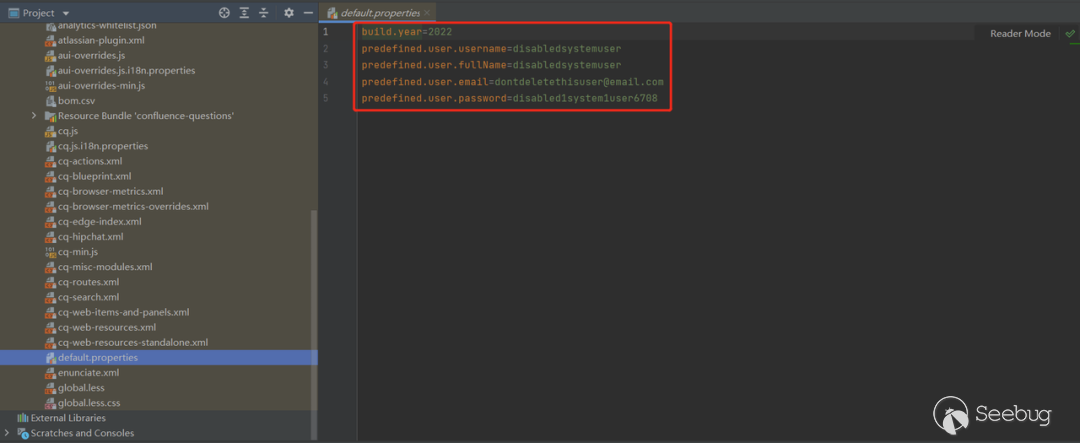Select cq-min.js file
Image resolution: width=1080 pixels, height=443 pixels.
point(78,251)
